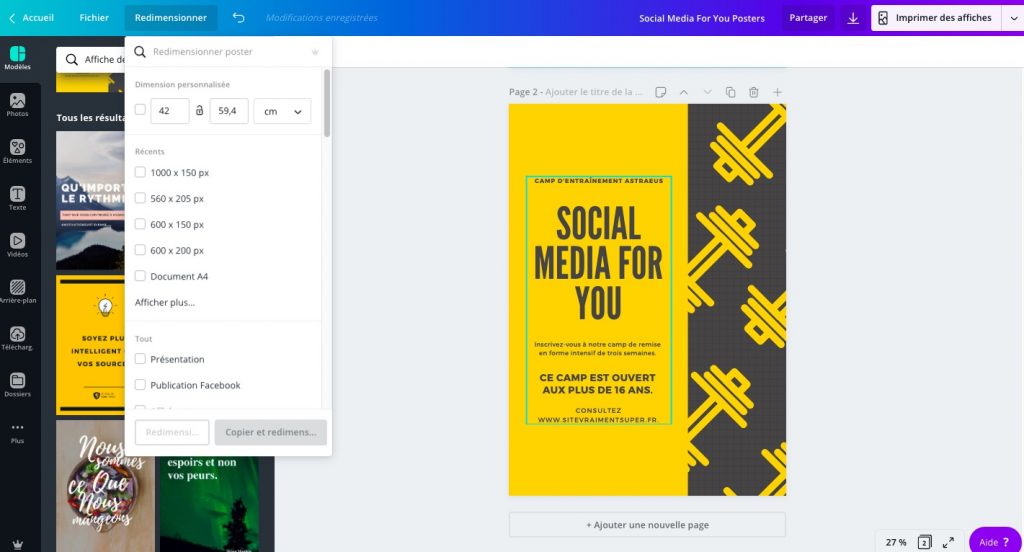
Task: Open the 27 % zoom control
Action: (895, 542)
